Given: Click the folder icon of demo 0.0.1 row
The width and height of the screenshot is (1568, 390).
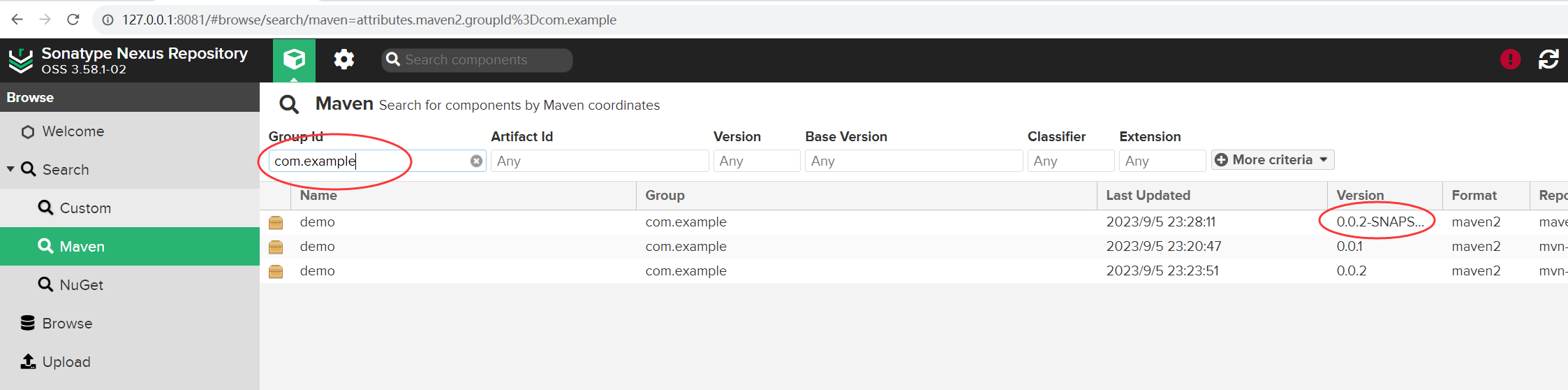Looking at the screenshot, I should tap(276, 247).
